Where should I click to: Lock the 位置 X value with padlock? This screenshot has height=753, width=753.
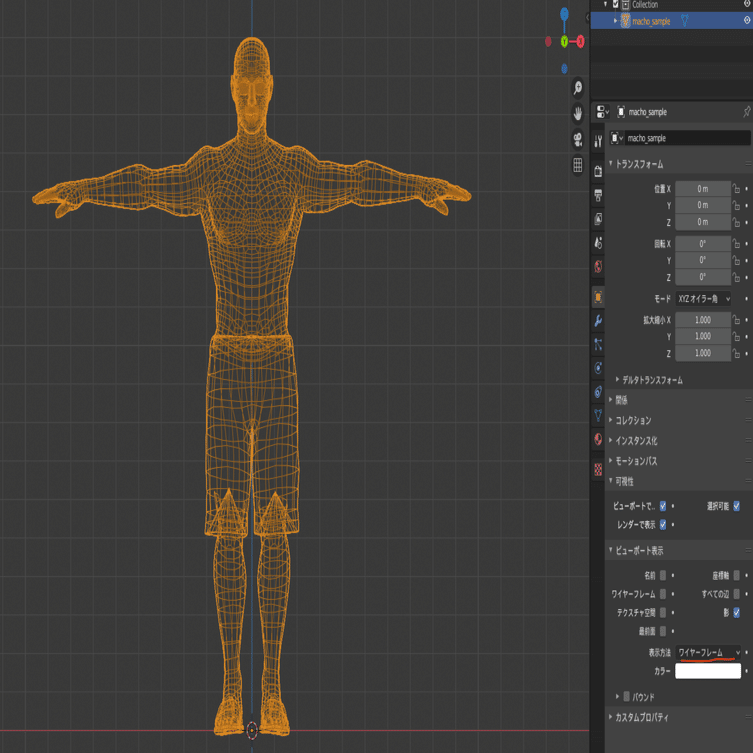736,188
